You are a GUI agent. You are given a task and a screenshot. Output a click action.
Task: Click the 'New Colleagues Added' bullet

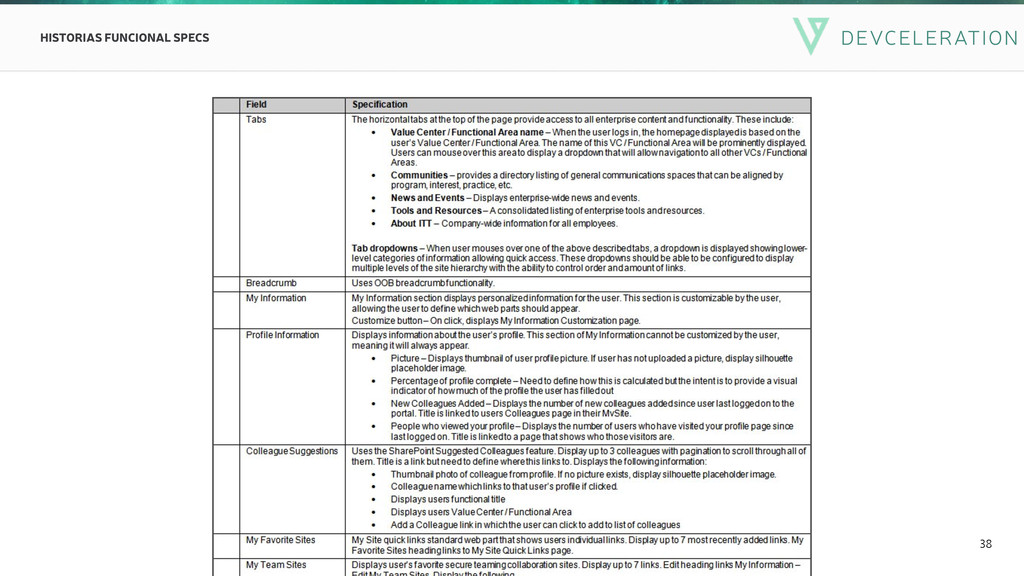click(x=592, y=409)
